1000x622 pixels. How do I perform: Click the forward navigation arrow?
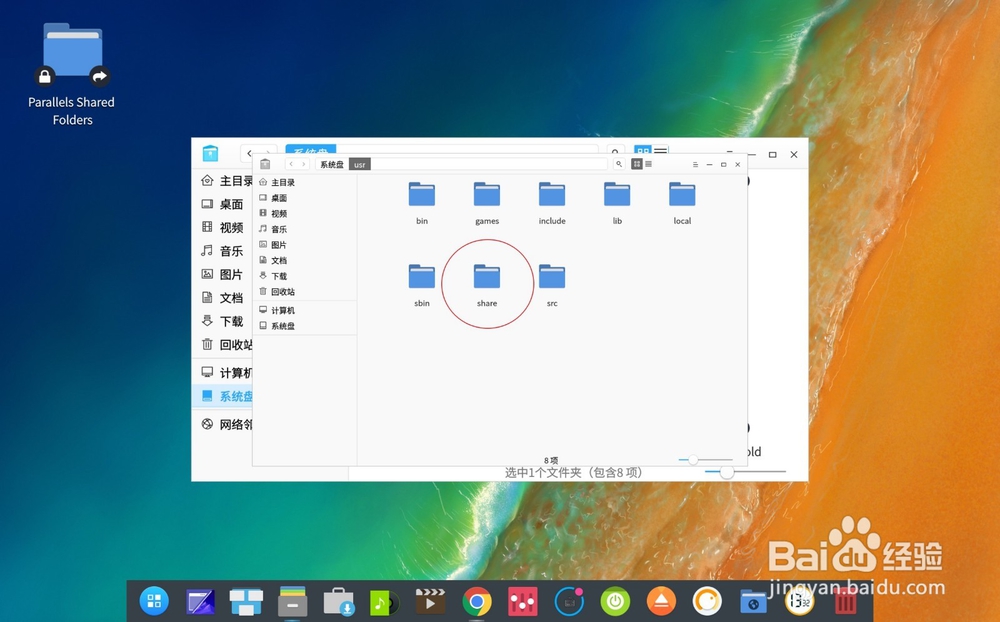pyautogui.click(x=304, y=163)
